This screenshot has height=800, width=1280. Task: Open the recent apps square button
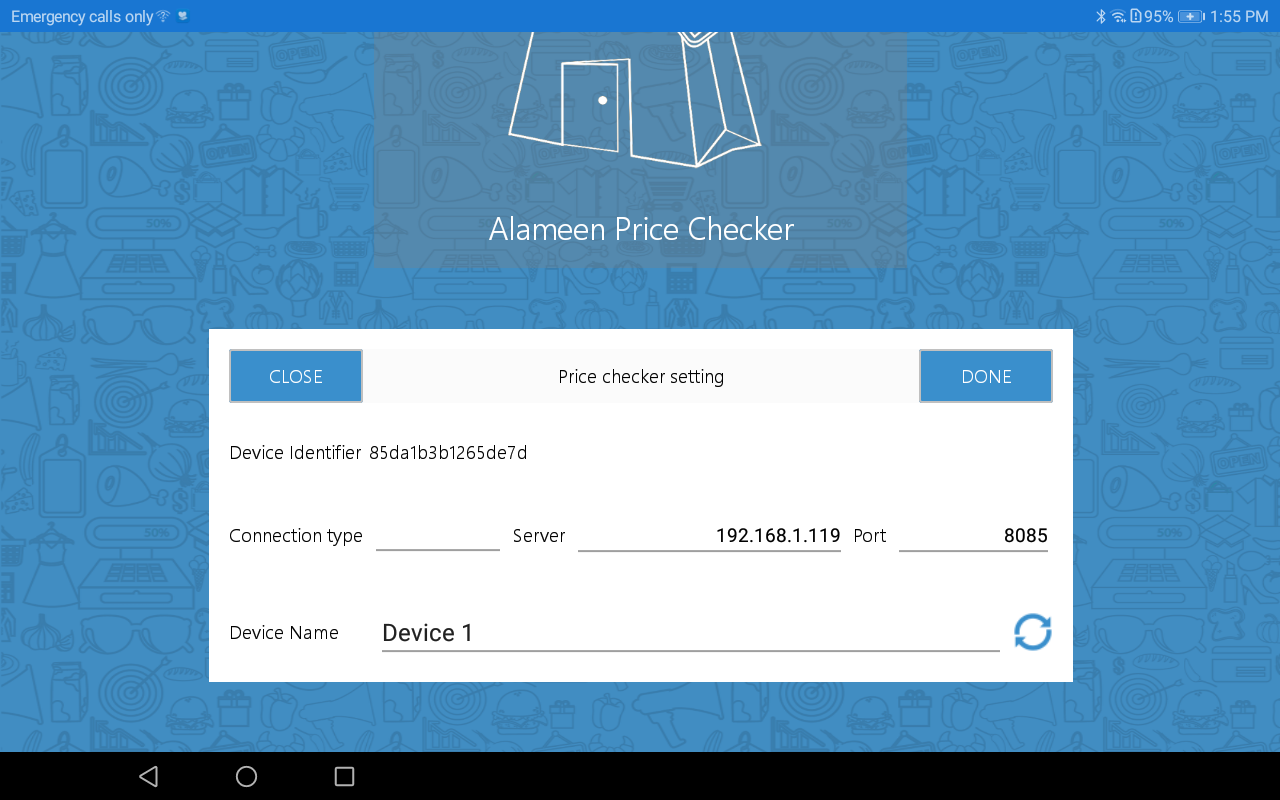pos(344,776)
